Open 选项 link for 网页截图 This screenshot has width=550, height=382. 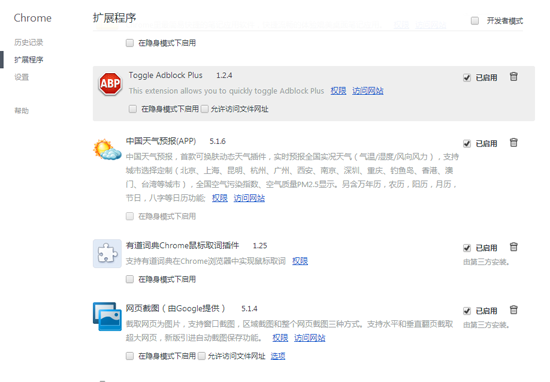click(278, 356)
